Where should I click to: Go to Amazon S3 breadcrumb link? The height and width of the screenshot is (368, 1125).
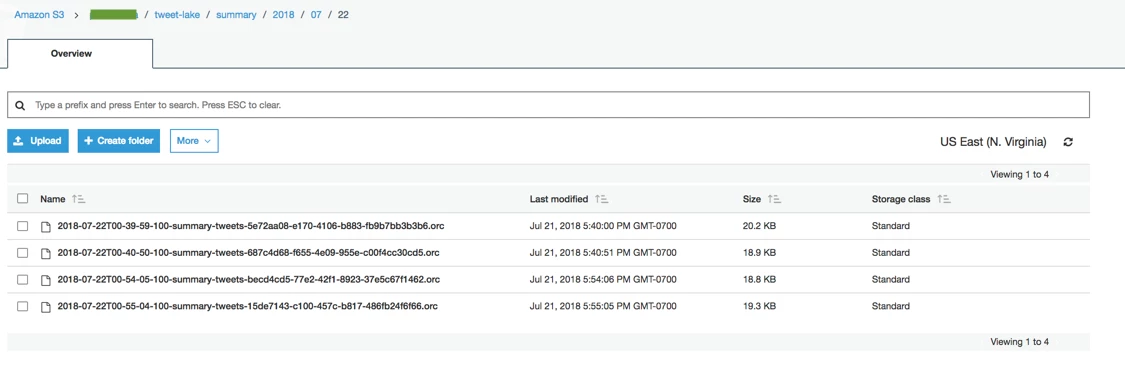39,15
